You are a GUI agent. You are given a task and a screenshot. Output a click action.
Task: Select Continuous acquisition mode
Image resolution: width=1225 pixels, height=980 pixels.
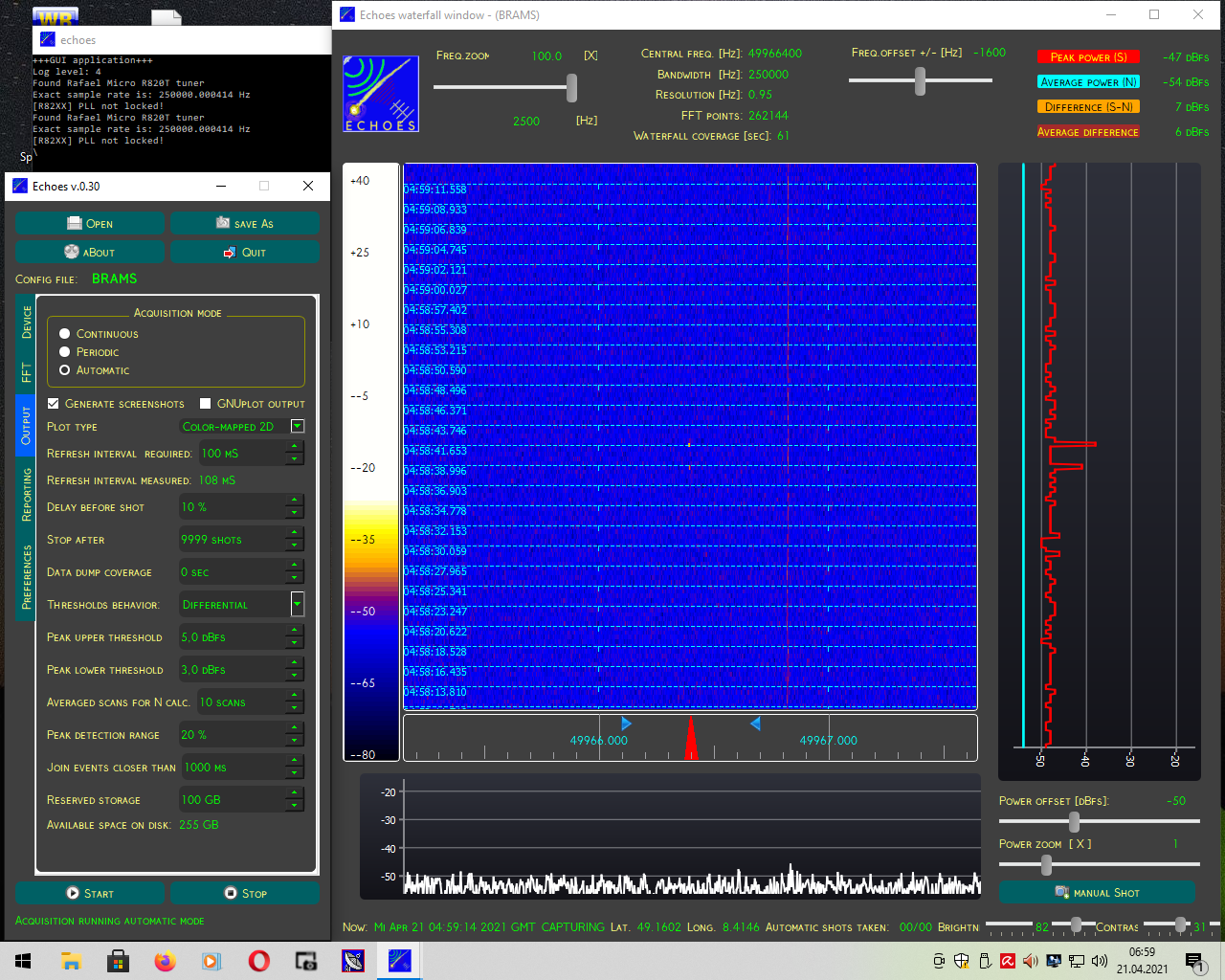65,333
